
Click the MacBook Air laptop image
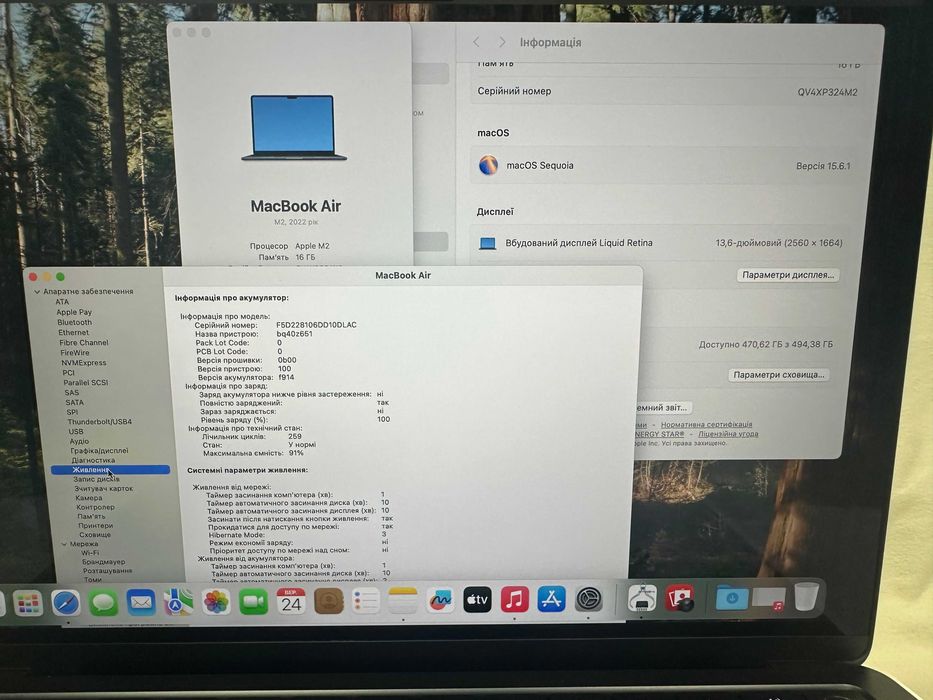(x=294, y=127)
